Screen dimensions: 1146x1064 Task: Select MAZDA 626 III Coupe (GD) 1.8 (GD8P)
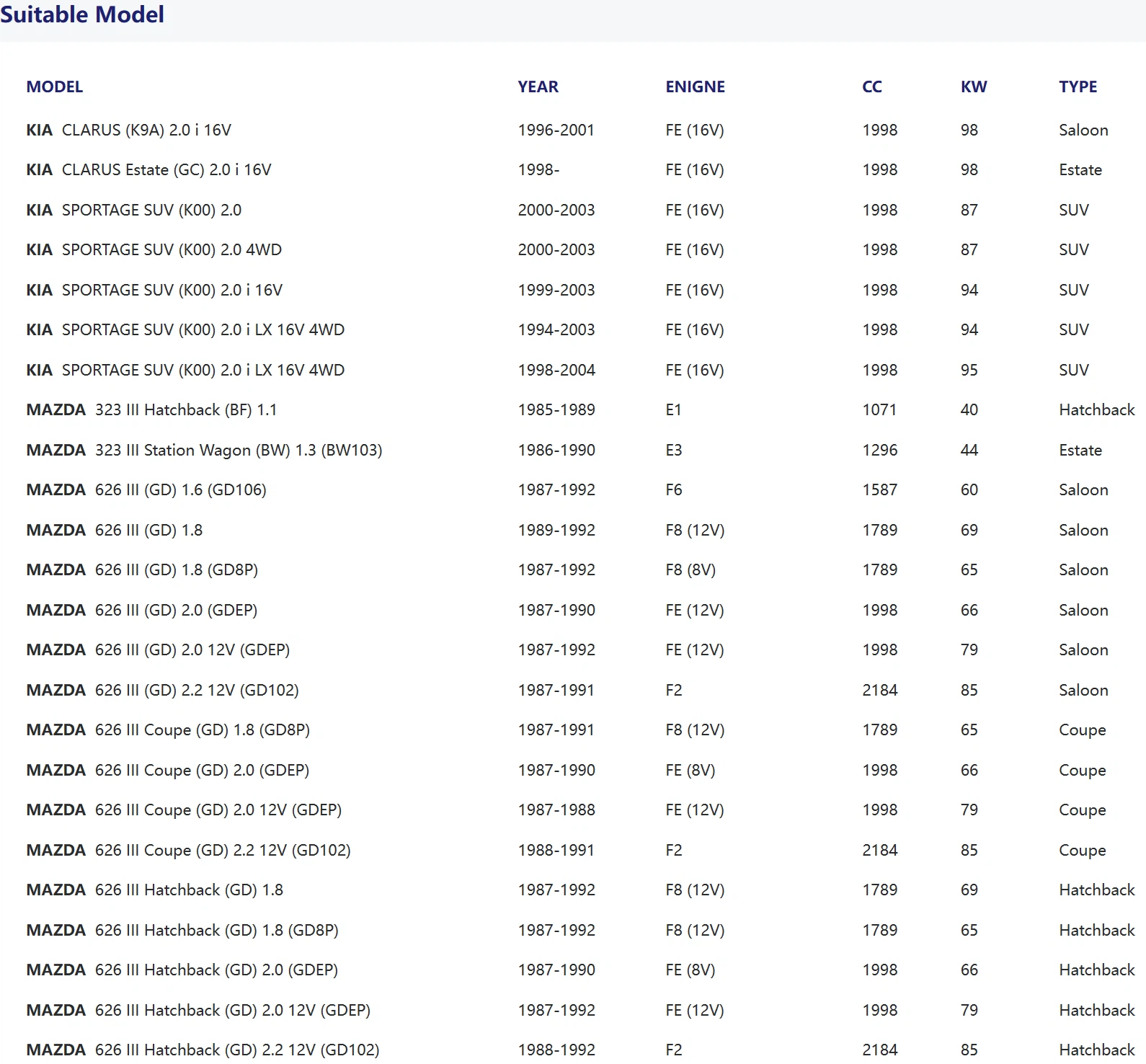[169, 730]
